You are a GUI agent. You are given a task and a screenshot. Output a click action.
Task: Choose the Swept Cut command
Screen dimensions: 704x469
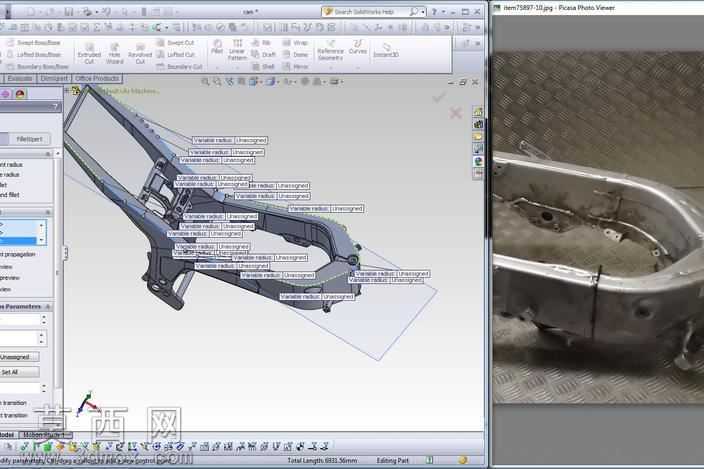click(x=176, y=43)
